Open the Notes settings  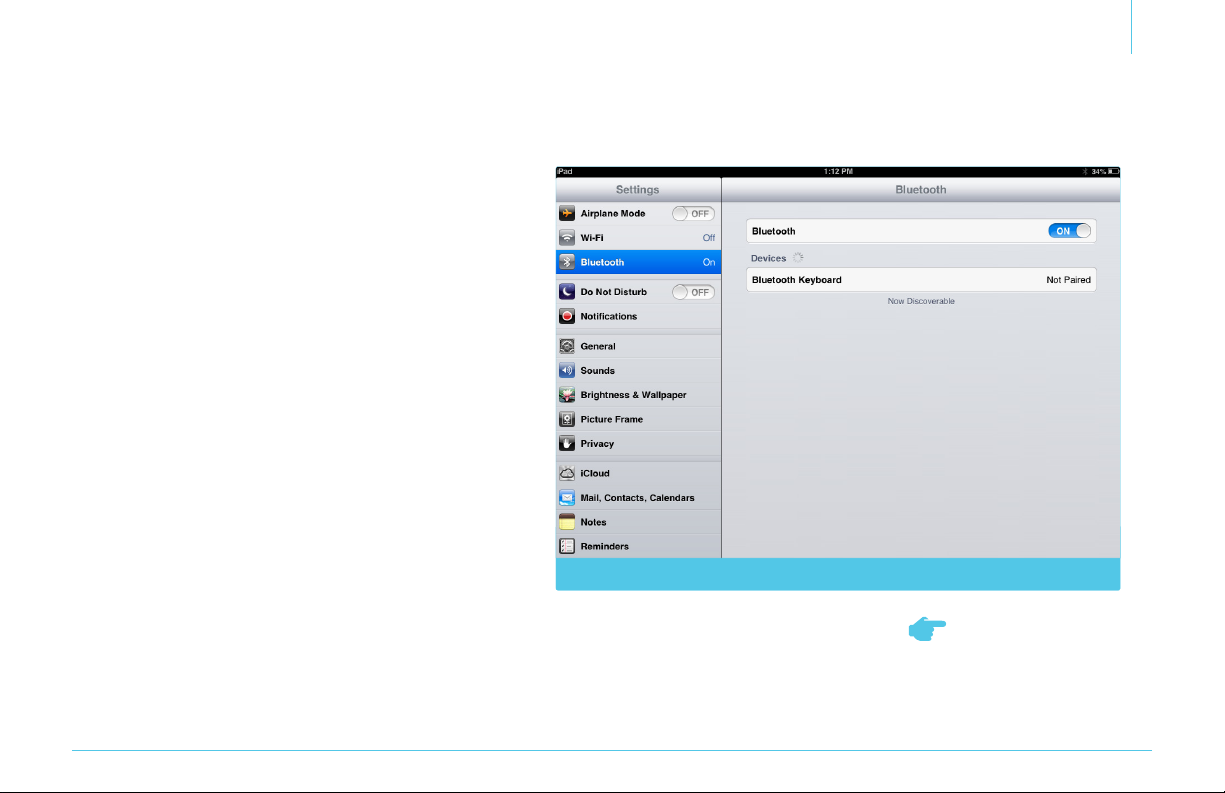point(638,522)
